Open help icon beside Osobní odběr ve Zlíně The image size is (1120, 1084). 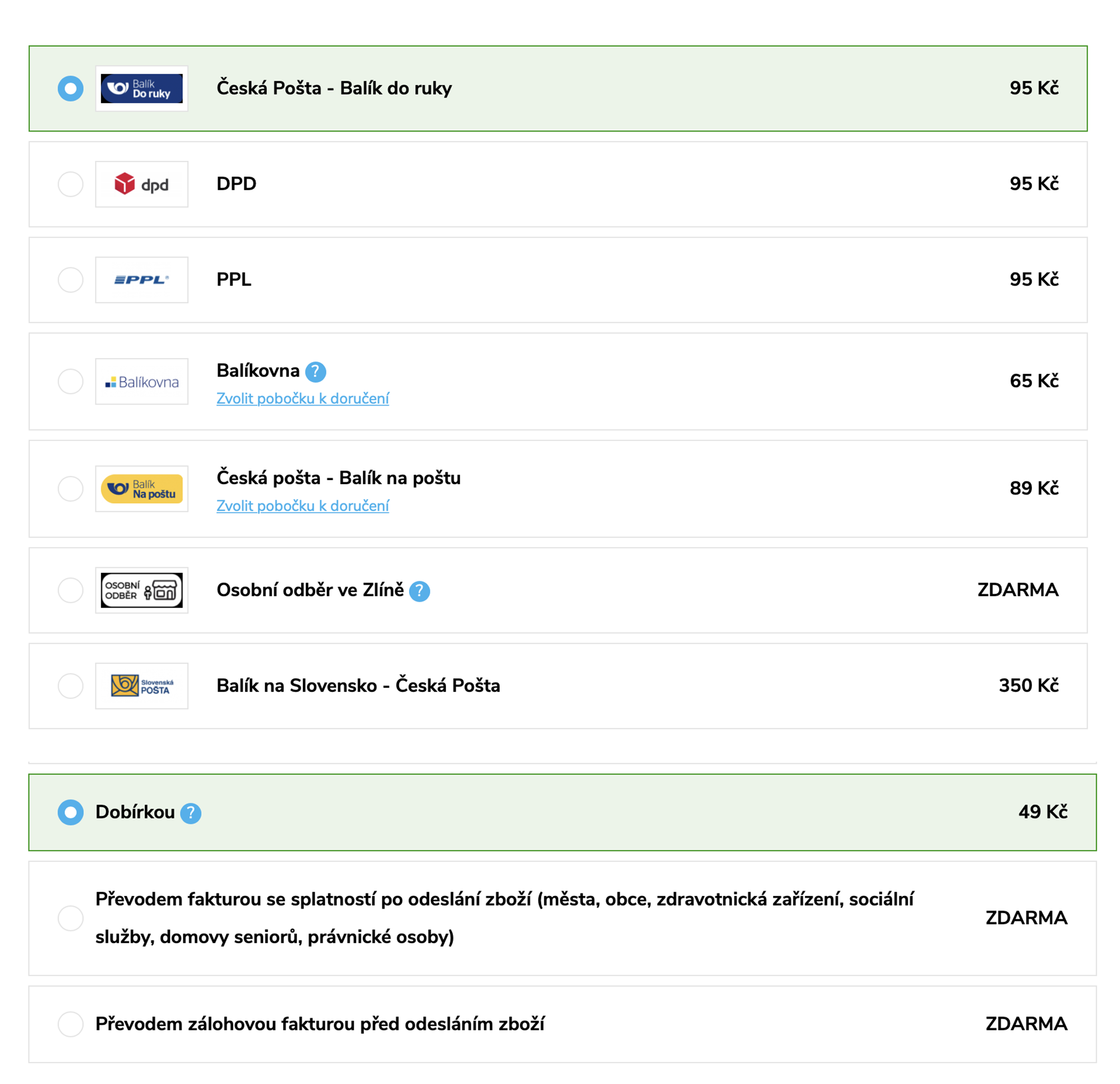(420, 591)
